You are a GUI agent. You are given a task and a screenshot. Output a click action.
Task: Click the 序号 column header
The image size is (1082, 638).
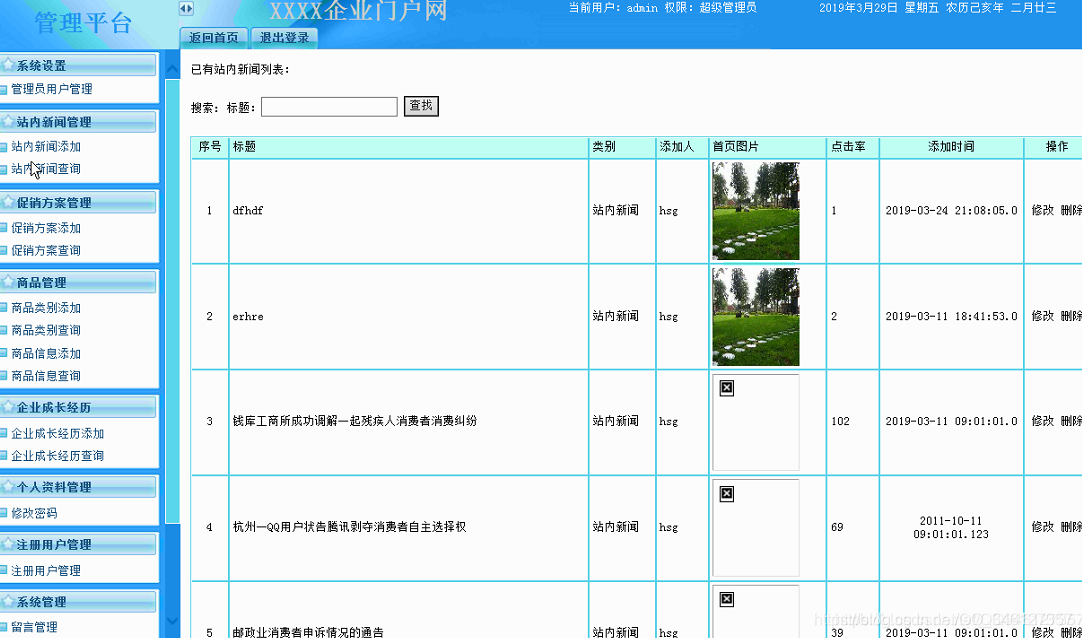(210, 146)
